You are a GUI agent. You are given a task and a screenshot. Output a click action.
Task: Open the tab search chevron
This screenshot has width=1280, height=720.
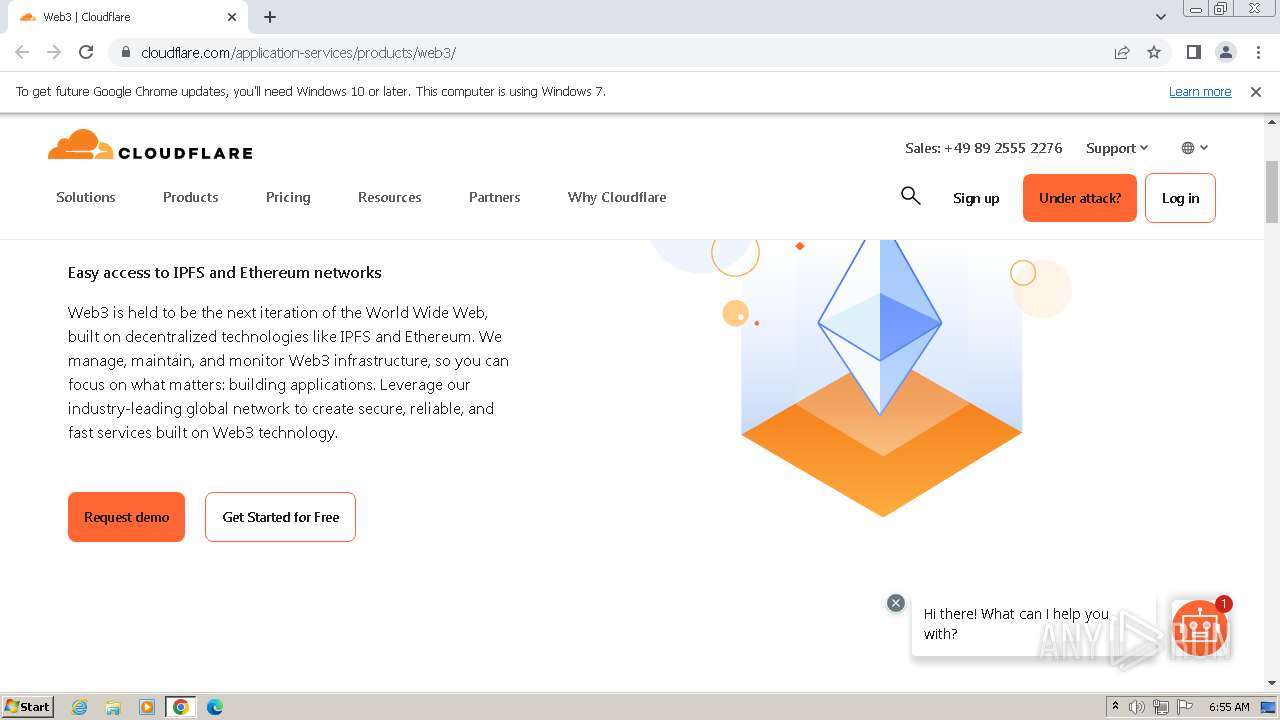tap(1161, 17)
